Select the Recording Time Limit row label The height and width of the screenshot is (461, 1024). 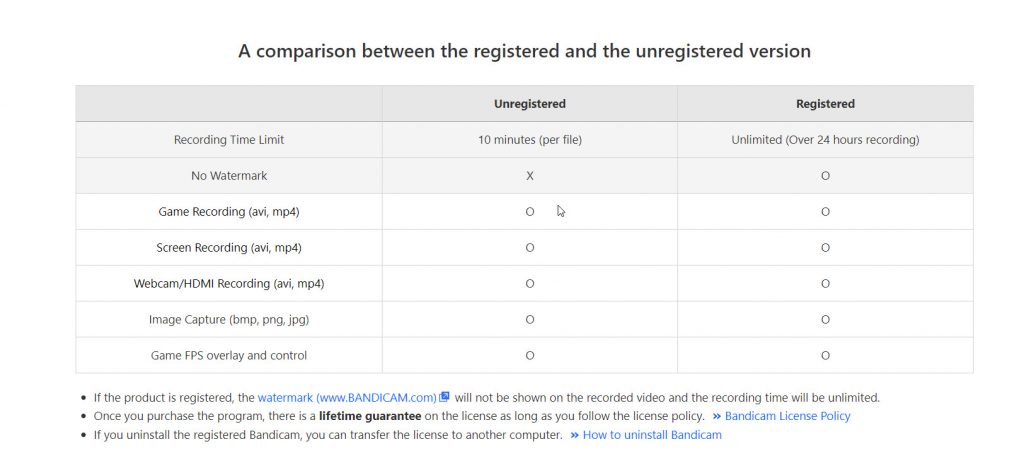pos(229,140)
